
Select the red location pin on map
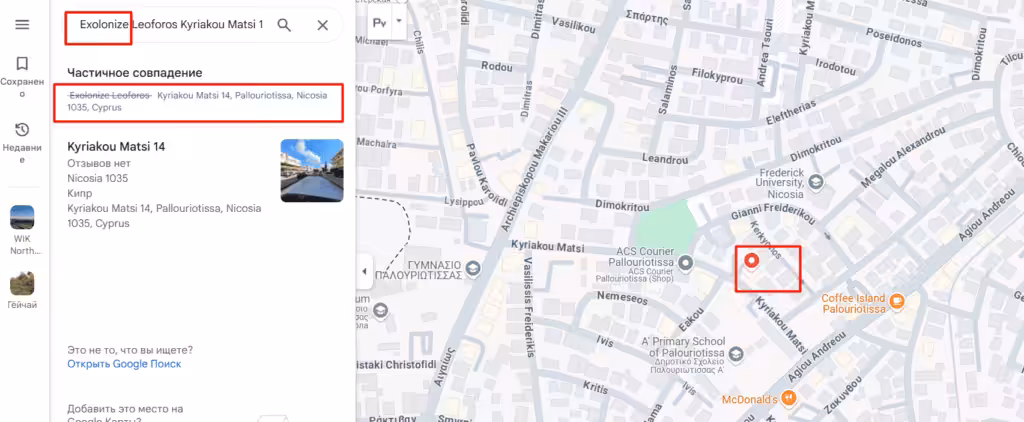click(x=752, y=261)
